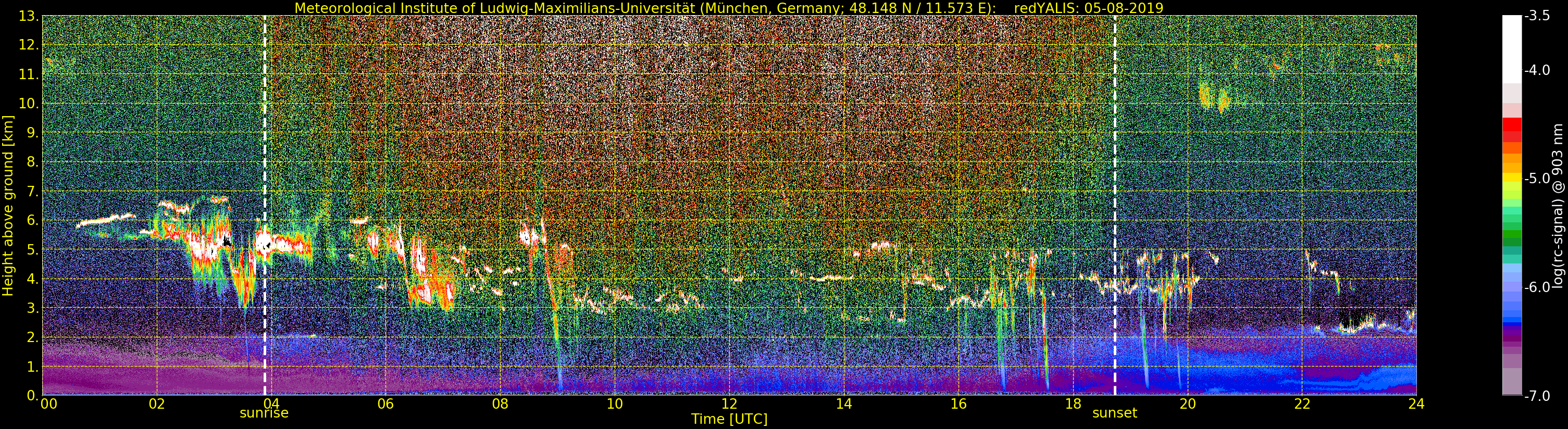Click the time axis tick label '10'

(615, 403)
